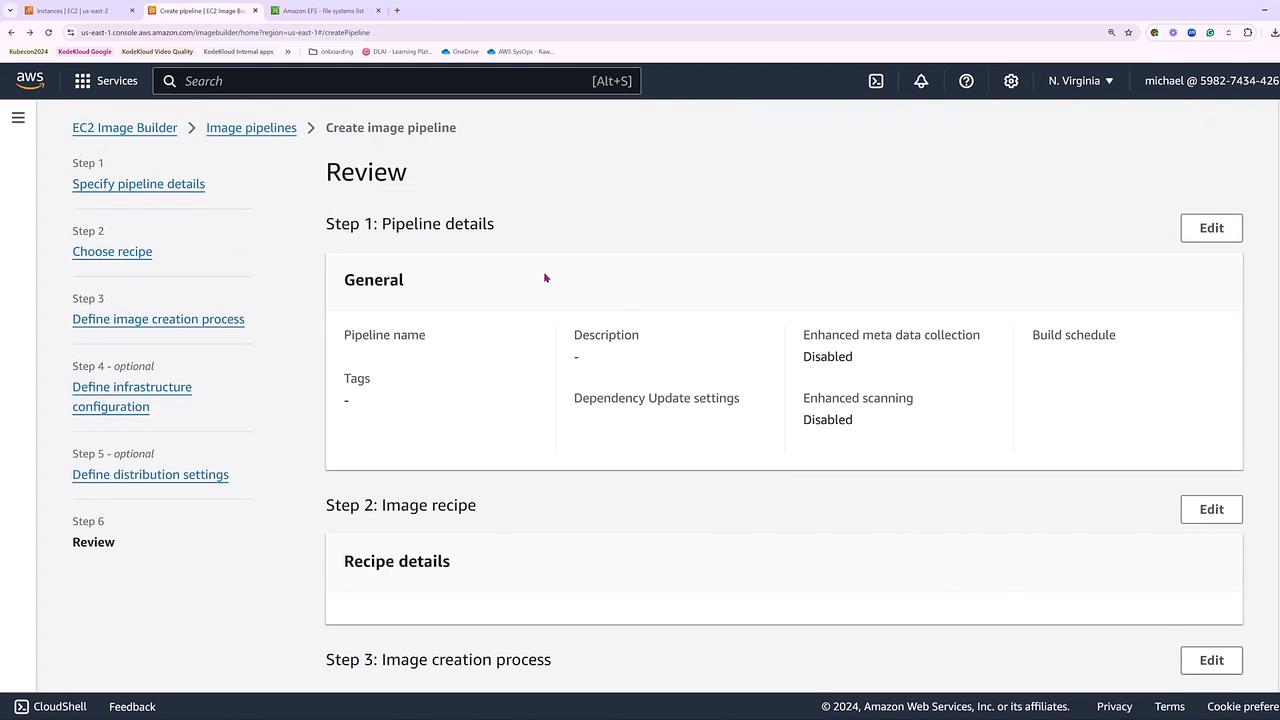Open the Kubecon2024 bookmark
This screenshot has width=1280, height=720.
[x=28, y=51]
